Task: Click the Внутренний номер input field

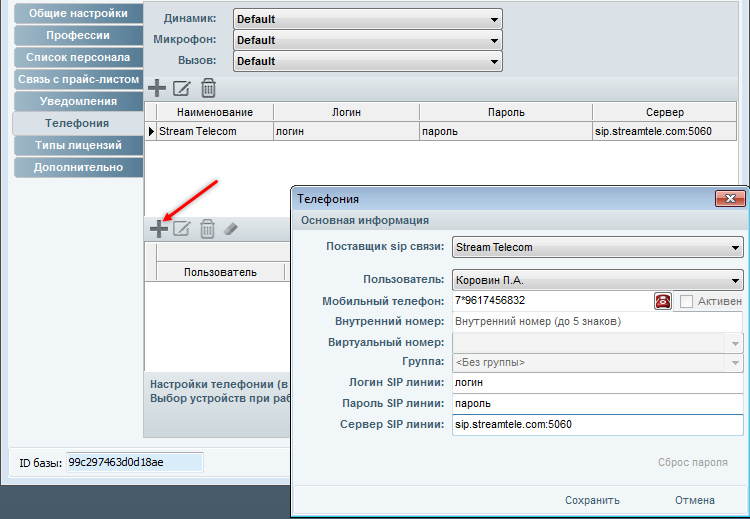Action: (x=597, y=322)
